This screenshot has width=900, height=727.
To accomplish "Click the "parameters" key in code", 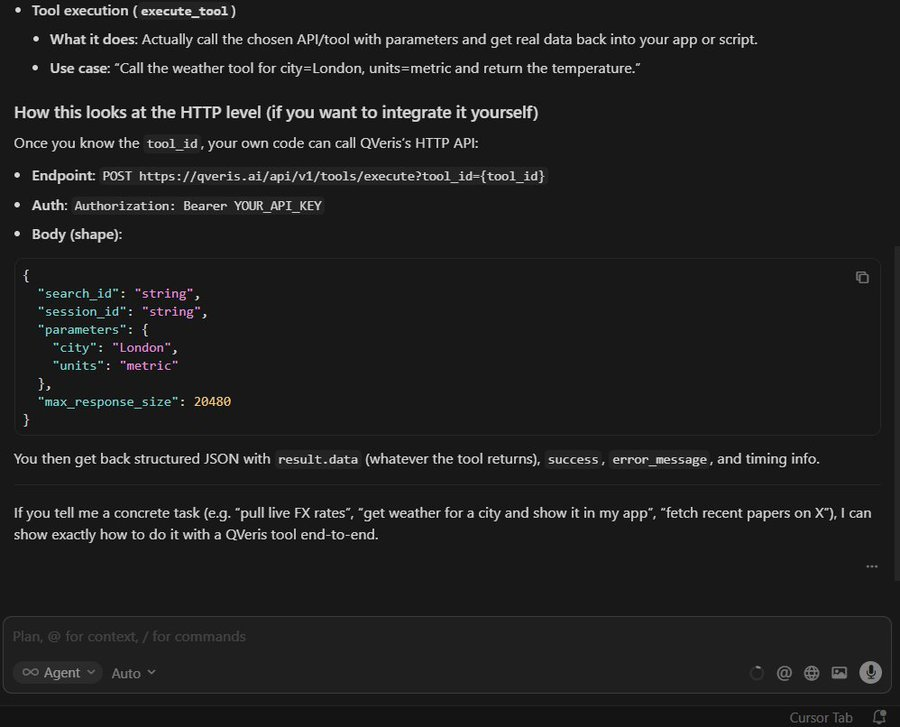I will click(x=82, y=329).
